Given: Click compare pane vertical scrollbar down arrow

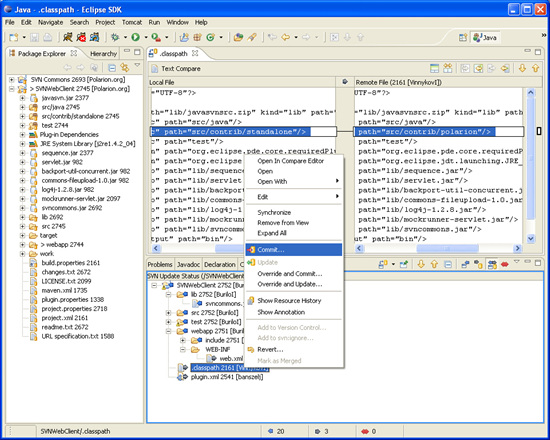Looking at the screenshot, I should pyautogui.click(x=530, y=239).
